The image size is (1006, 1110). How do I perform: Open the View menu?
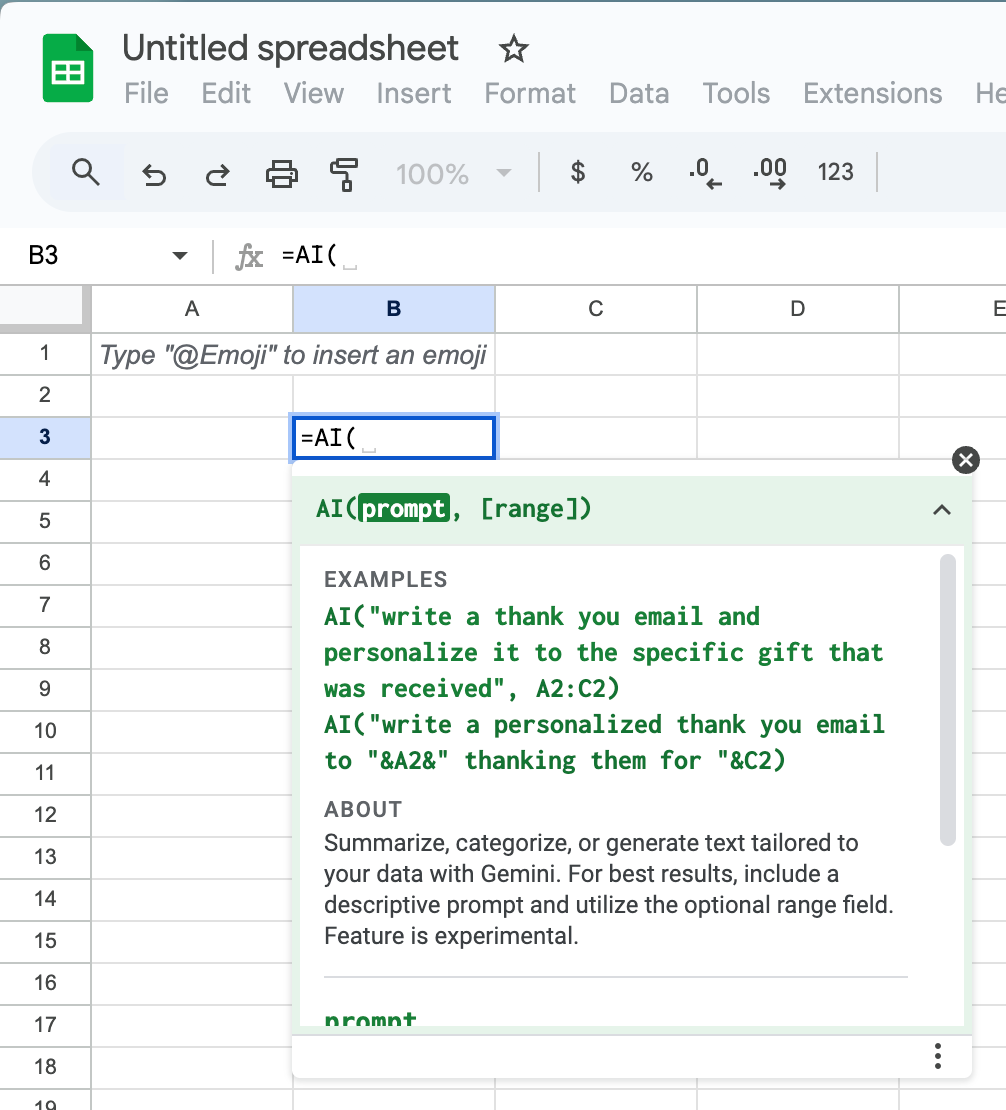[314, 93]
